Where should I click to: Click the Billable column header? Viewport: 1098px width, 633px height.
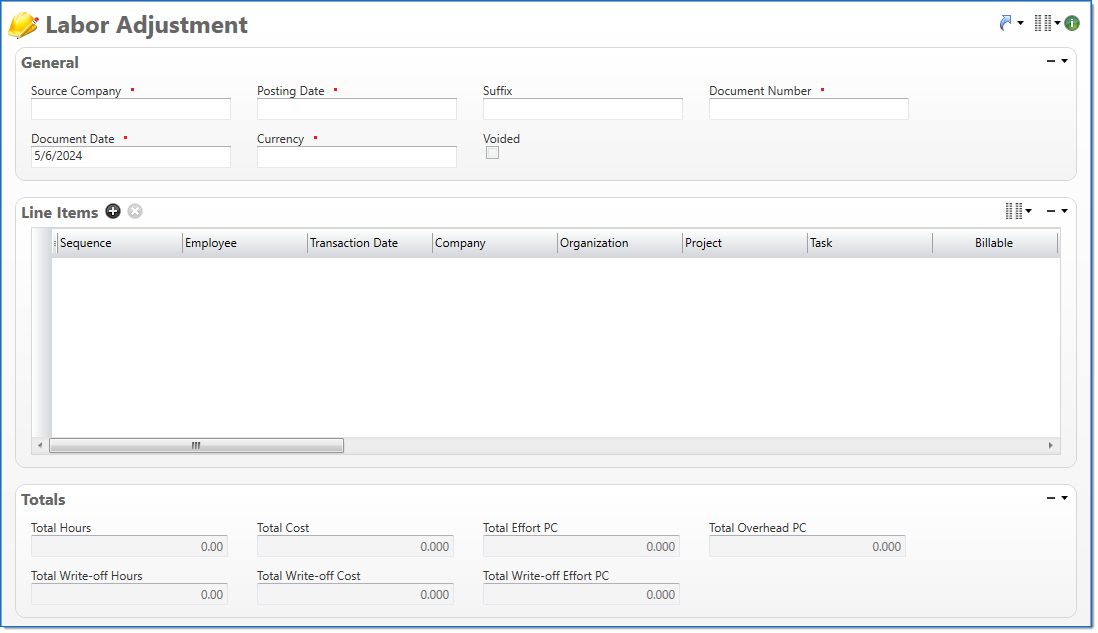pyautogui.click(x=993, y=243)
